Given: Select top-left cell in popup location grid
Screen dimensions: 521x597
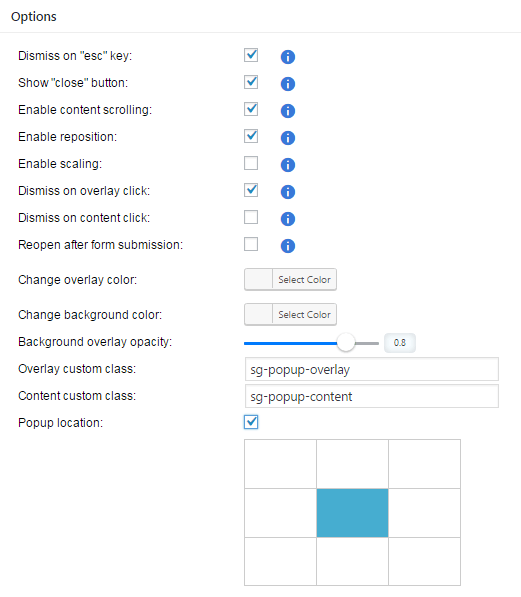Looking at the screenshot, I should [x=280, y=464].
